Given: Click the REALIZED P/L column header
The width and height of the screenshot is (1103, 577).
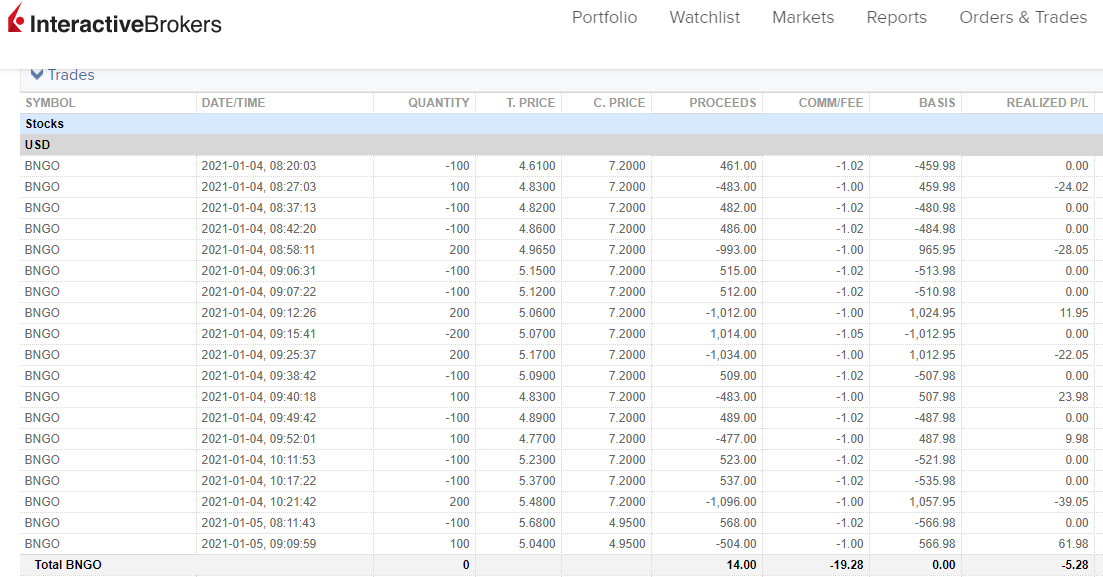Looking at the screenshot, I should [1047, 103].
